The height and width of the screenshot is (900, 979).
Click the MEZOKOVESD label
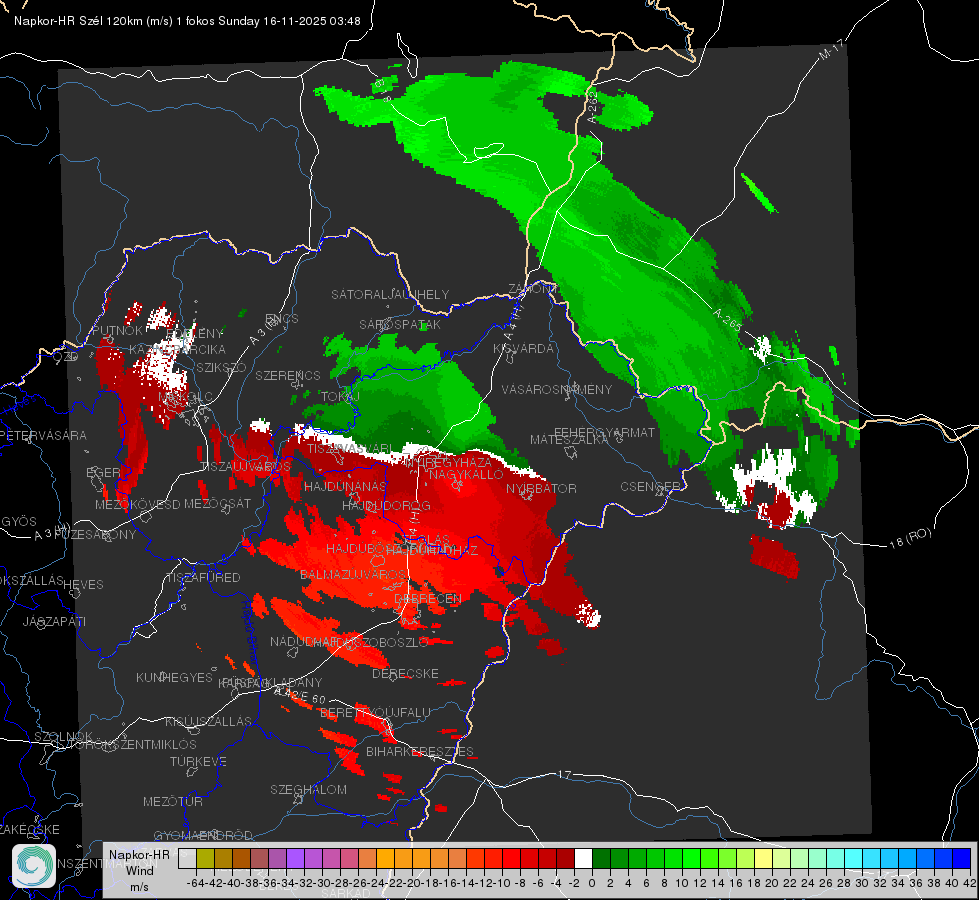(x=138, y=504)
